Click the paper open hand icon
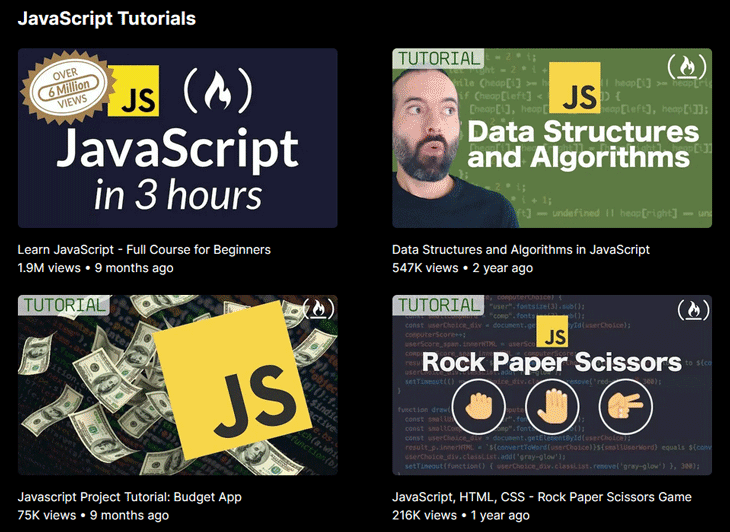Viewport: 730px width, 532px height. click(552, 407)
